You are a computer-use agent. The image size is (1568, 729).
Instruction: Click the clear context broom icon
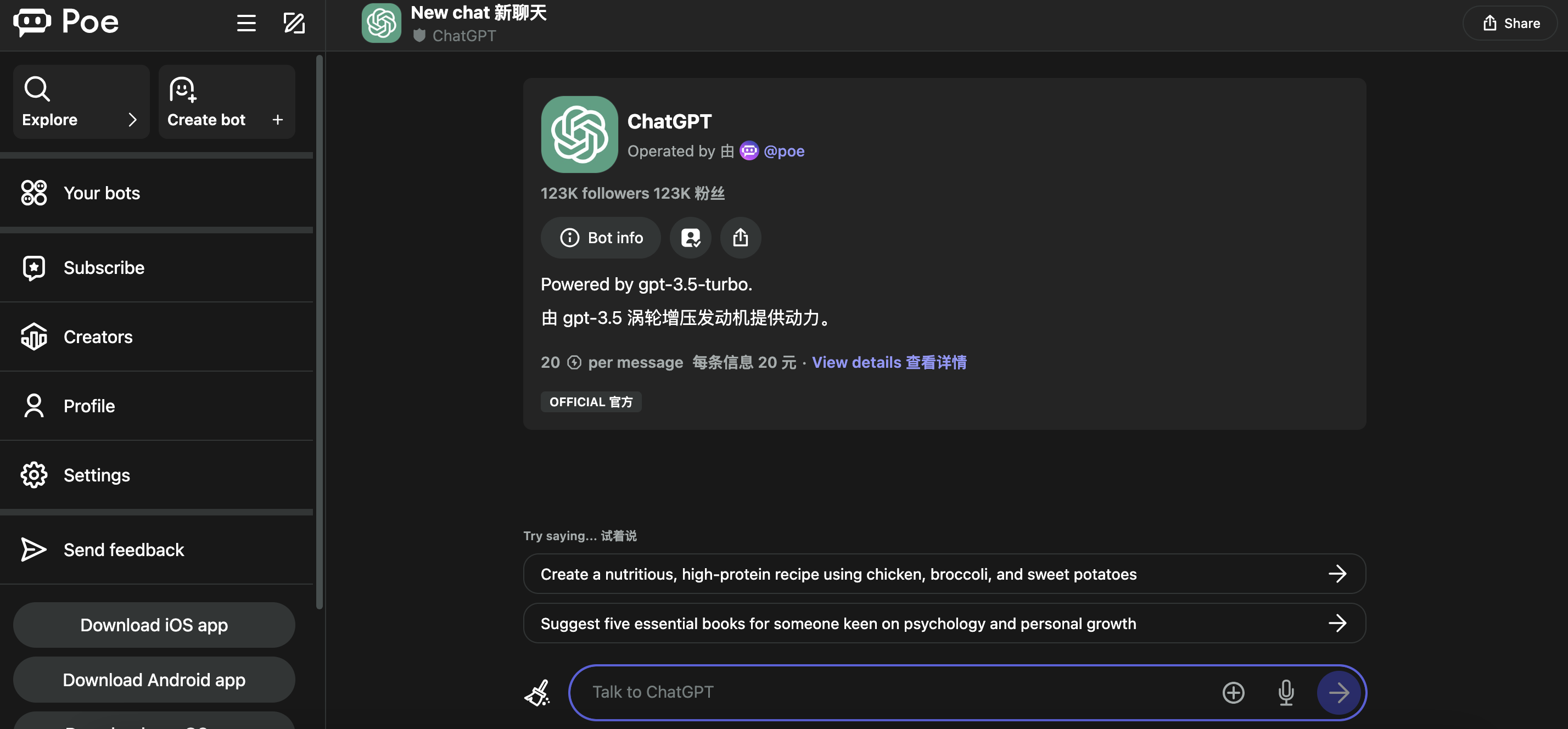click(x=537, y=692)
